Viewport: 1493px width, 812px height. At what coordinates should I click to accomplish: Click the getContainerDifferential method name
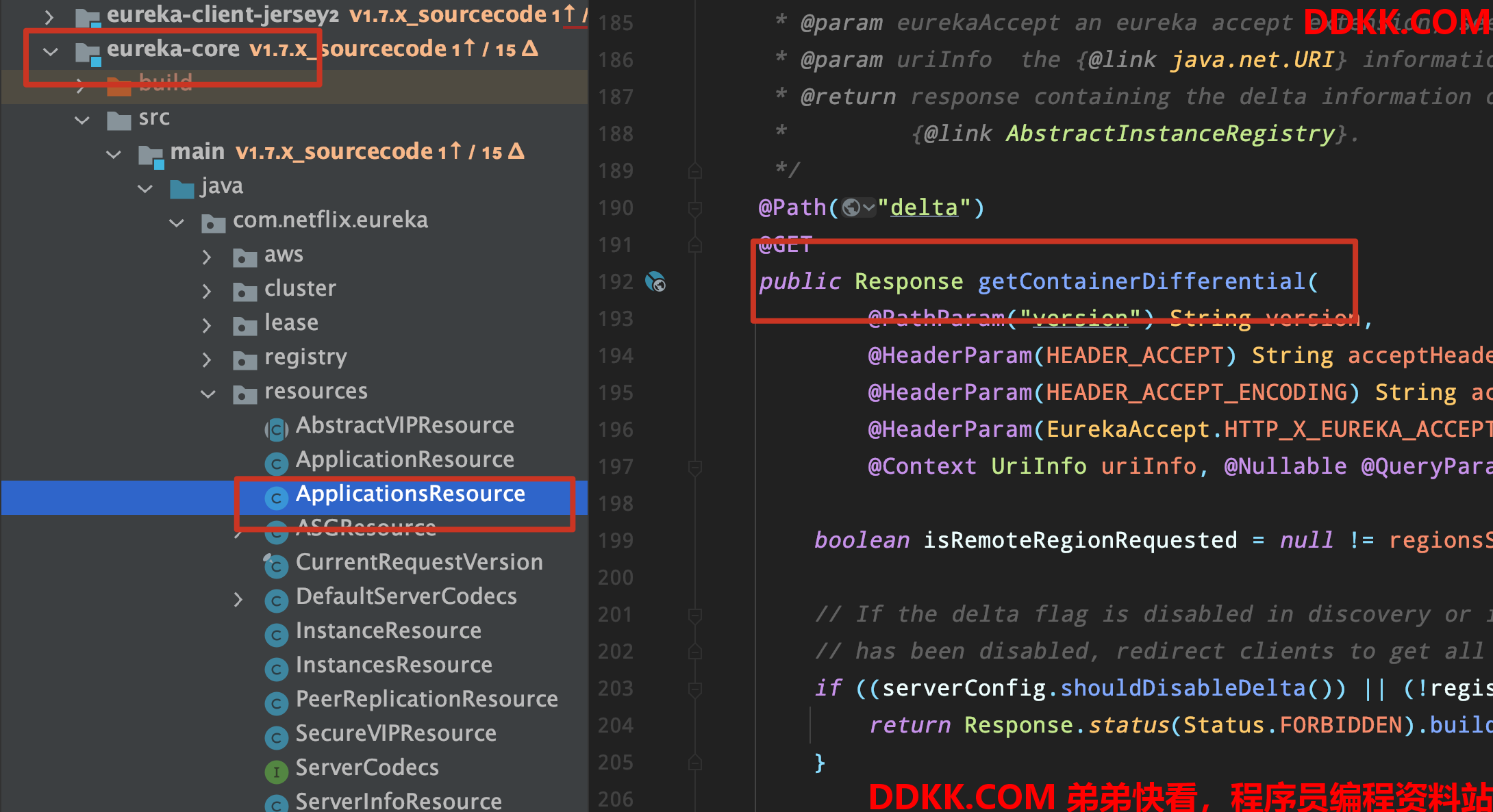pyautogui.click(x=1141, y=281)
